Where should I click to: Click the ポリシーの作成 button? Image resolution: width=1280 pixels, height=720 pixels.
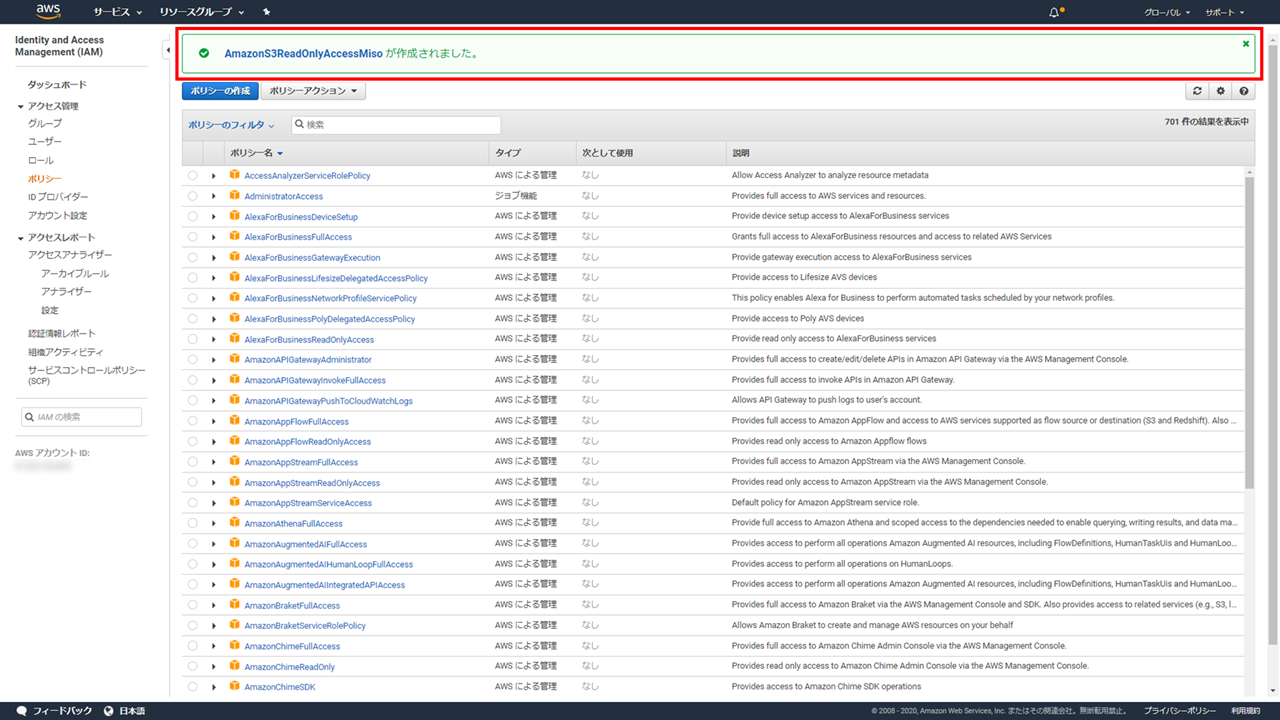click(220, 91)
